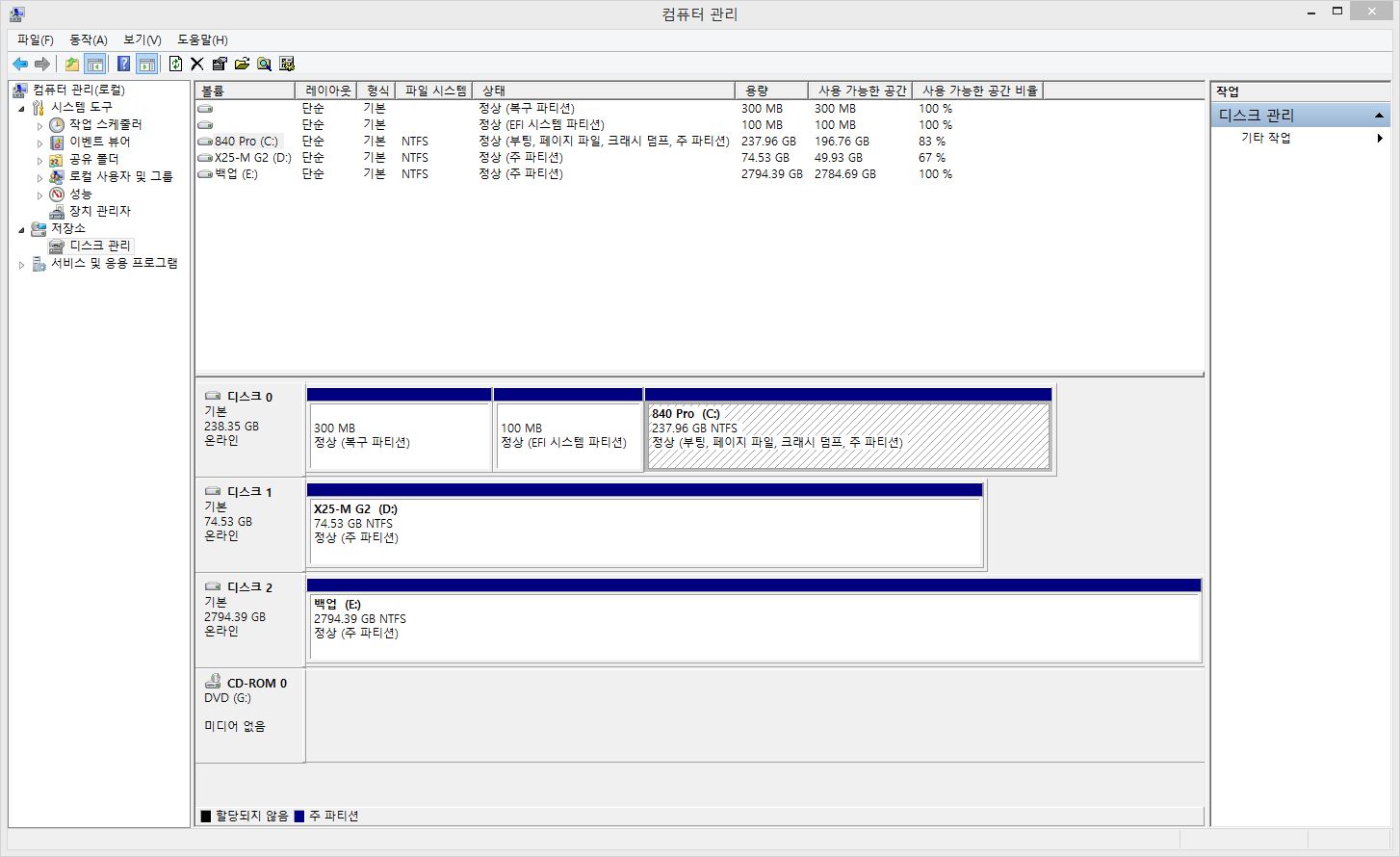Viewport: 1400px width, 857px height.
Task: Open the 동작(A) menu
Action: click(x=89, y=39)
